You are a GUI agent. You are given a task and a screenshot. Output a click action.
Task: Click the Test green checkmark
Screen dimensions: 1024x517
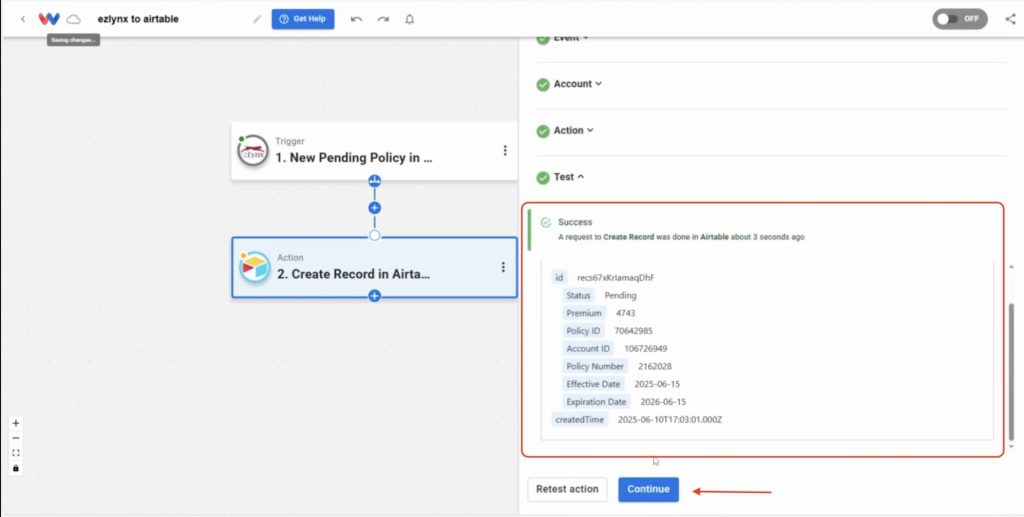click(x=543, y=178)
